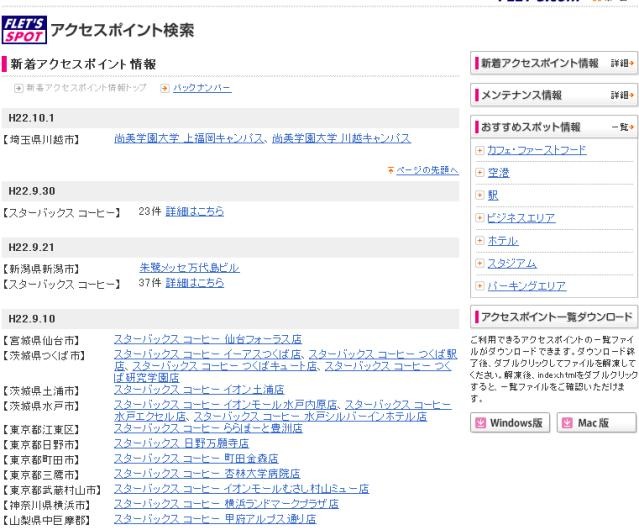Open the ビジネスエリア category
The image size is (639, 530).
521,218
